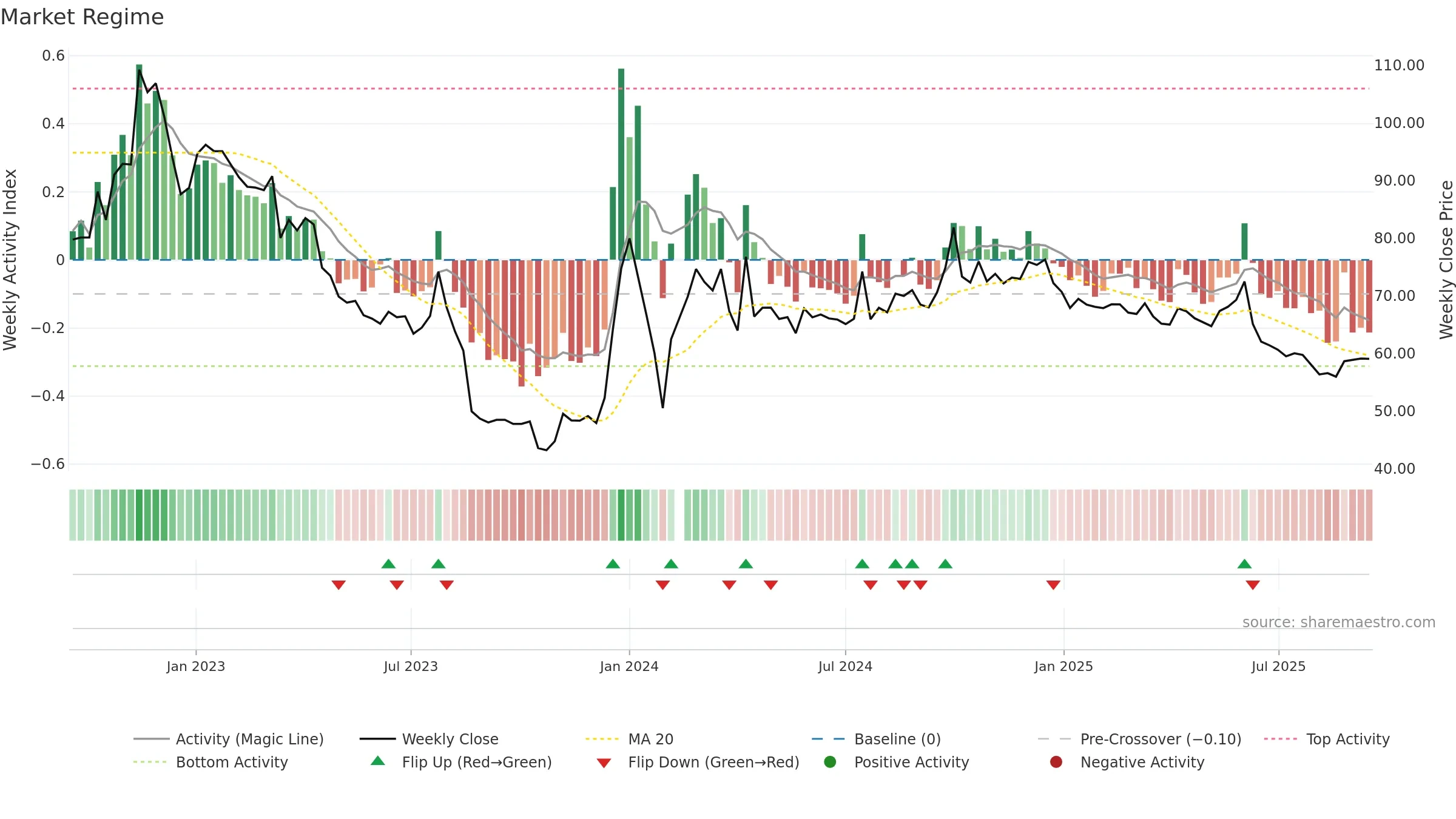Click the Jul 2025 x-axis label
This screenshot has height=819, width=1456.
tap(1278, 667)
